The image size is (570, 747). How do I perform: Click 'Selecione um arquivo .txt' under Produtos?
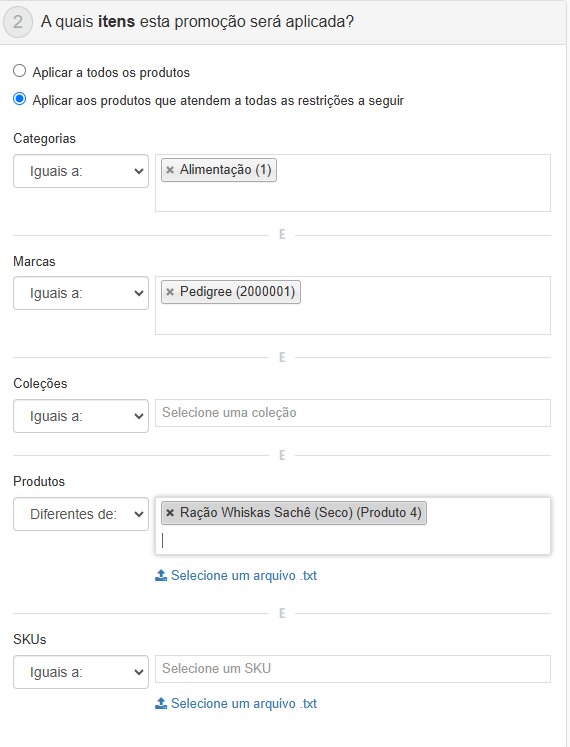244,575
